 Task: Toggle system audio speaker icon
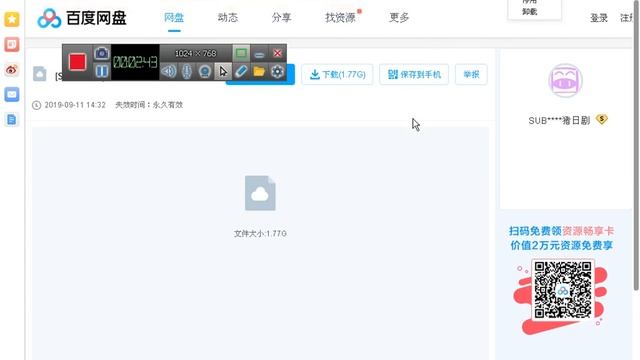pos(169,71)
